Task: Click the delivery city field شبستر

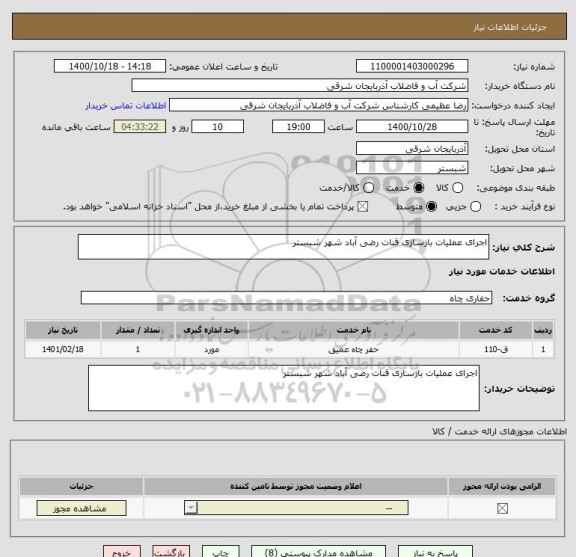Action: point(412,168)
